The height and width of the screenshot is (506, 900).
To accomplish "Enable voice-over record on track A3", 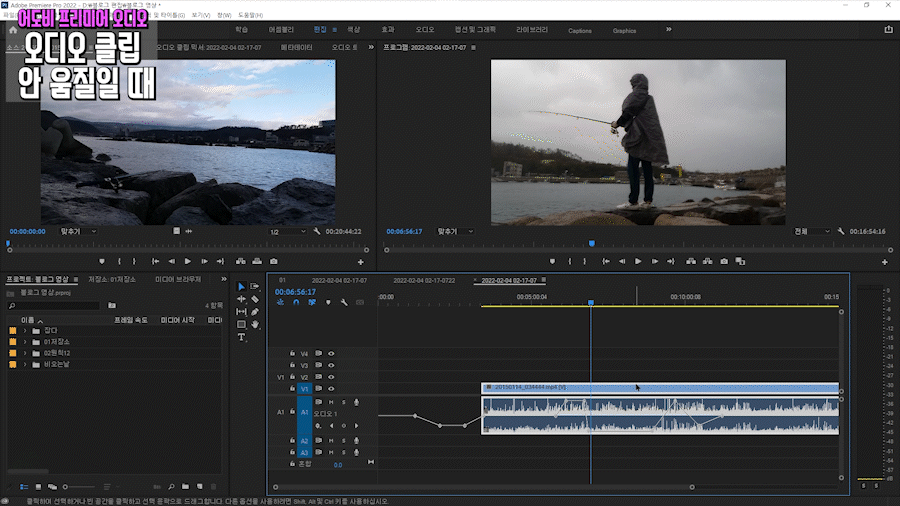I will tap(356, 452).
